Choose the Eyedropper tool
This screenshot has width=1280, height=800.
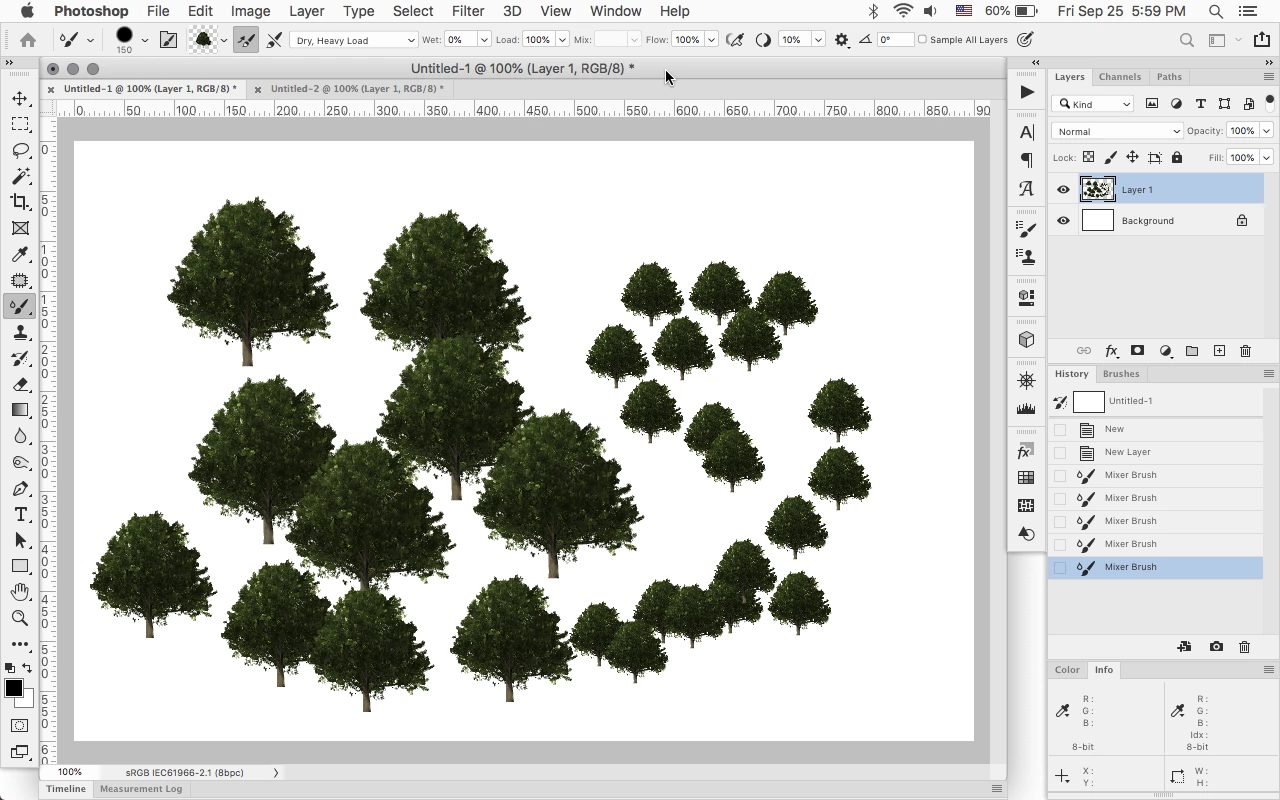(x=20, y=254)
